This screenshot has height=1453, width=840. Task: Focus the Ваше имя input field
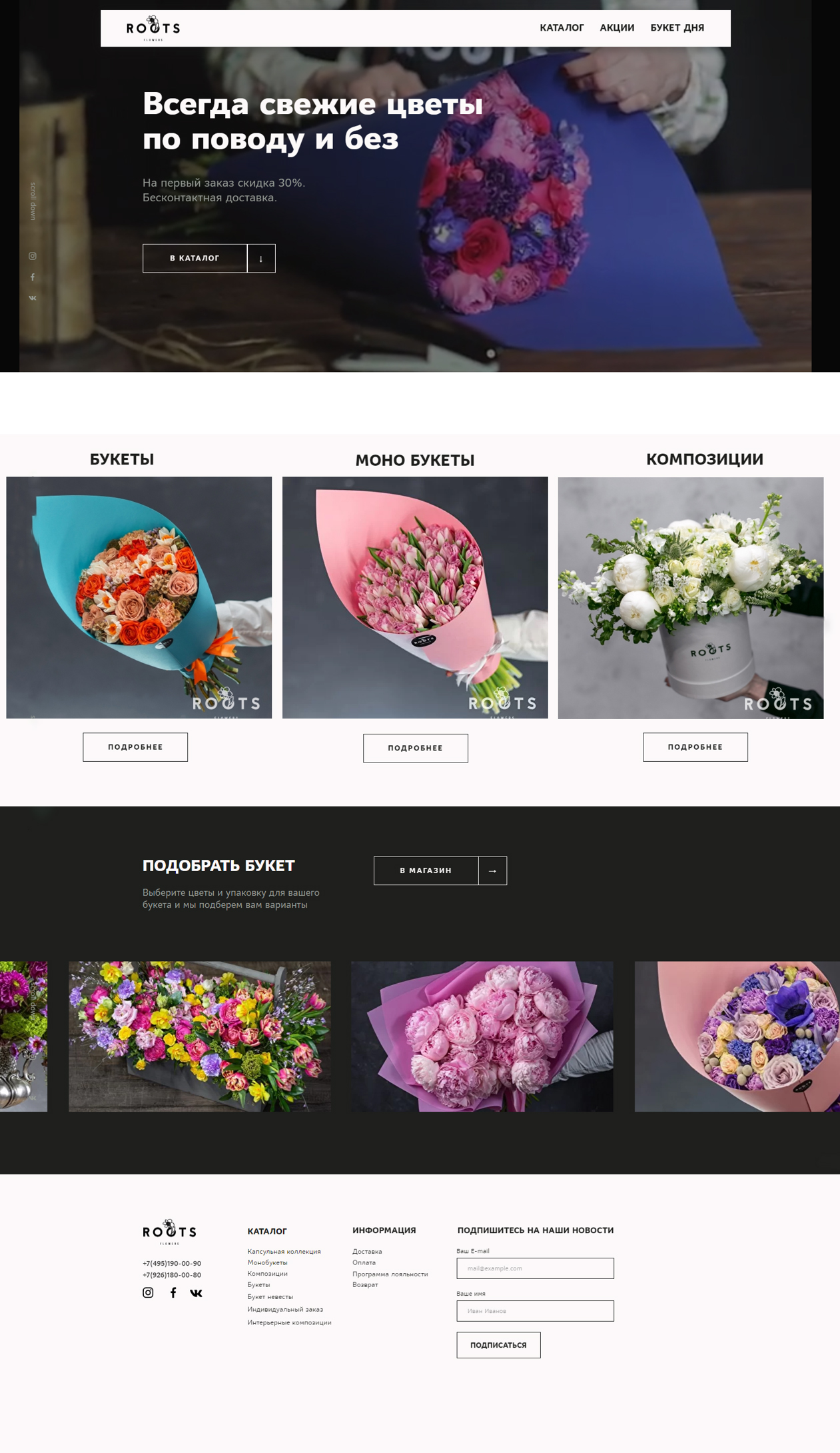[x=535, y=1311]
